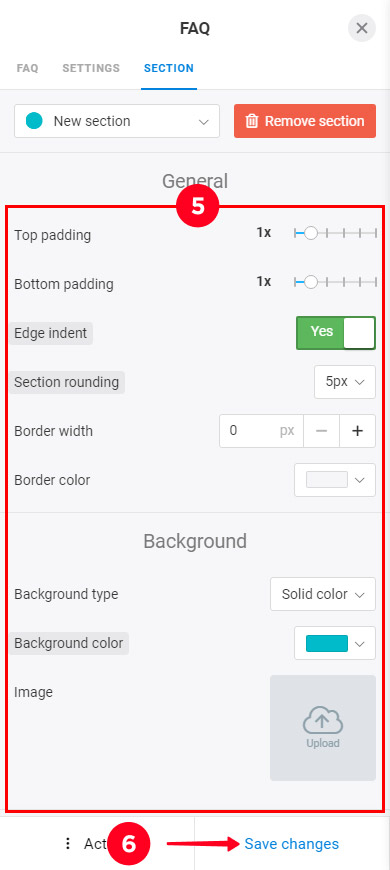Click the three-dot Actions menu icon
Image resolution: width=390 pixels, height=870 pixels.
(x=68, y=844)
